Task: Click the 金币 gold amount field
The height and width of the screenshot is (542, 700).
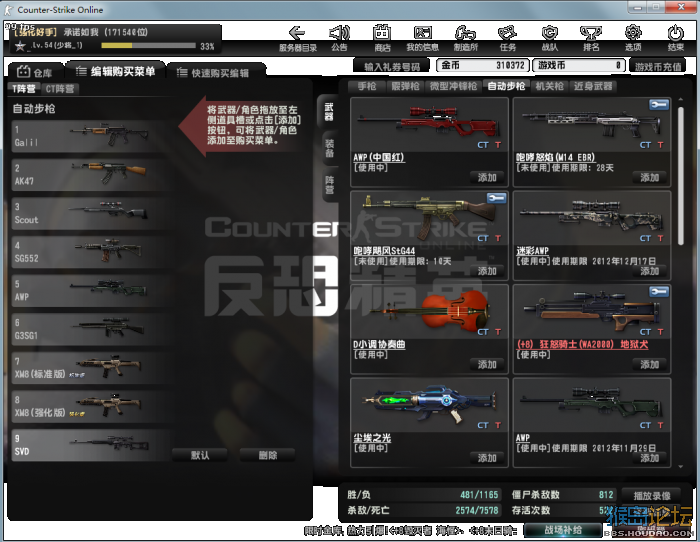Action: point(483,65)
